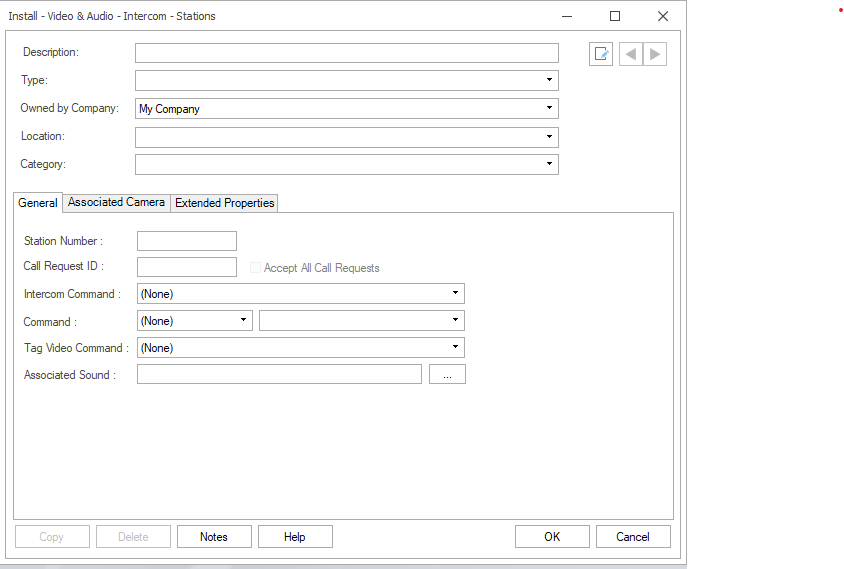Open Owned by Company dropdown

pos(549,109)
